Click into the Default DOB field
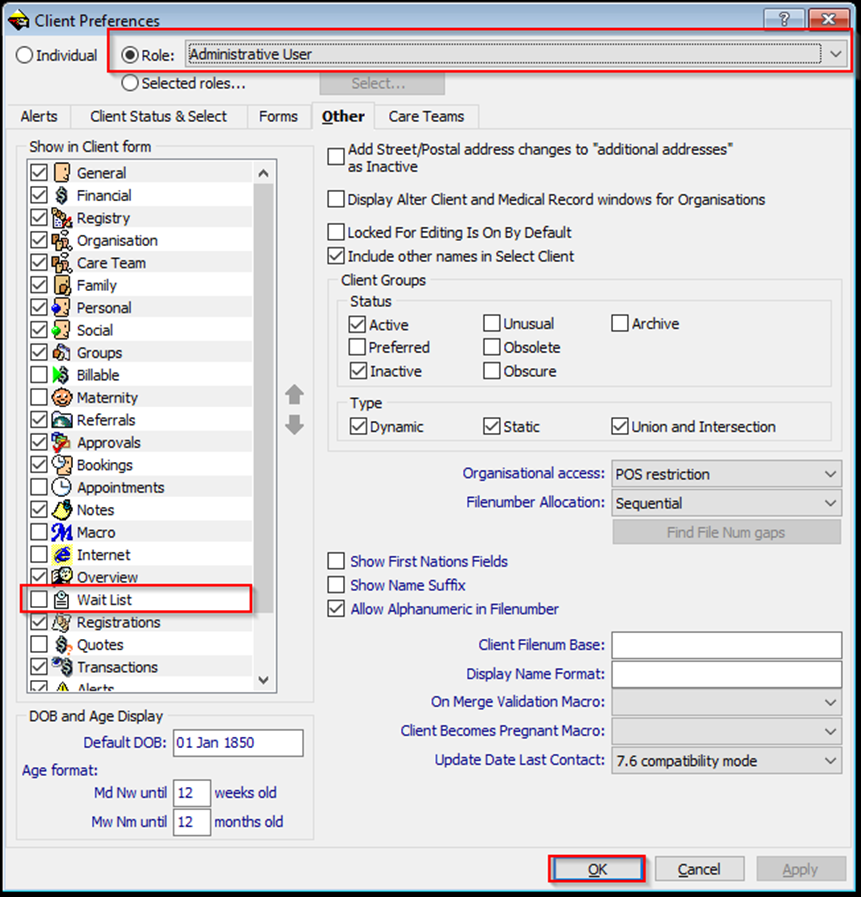Screen dimensions: 861x897 pyautogui.click(x=238, y=743)
